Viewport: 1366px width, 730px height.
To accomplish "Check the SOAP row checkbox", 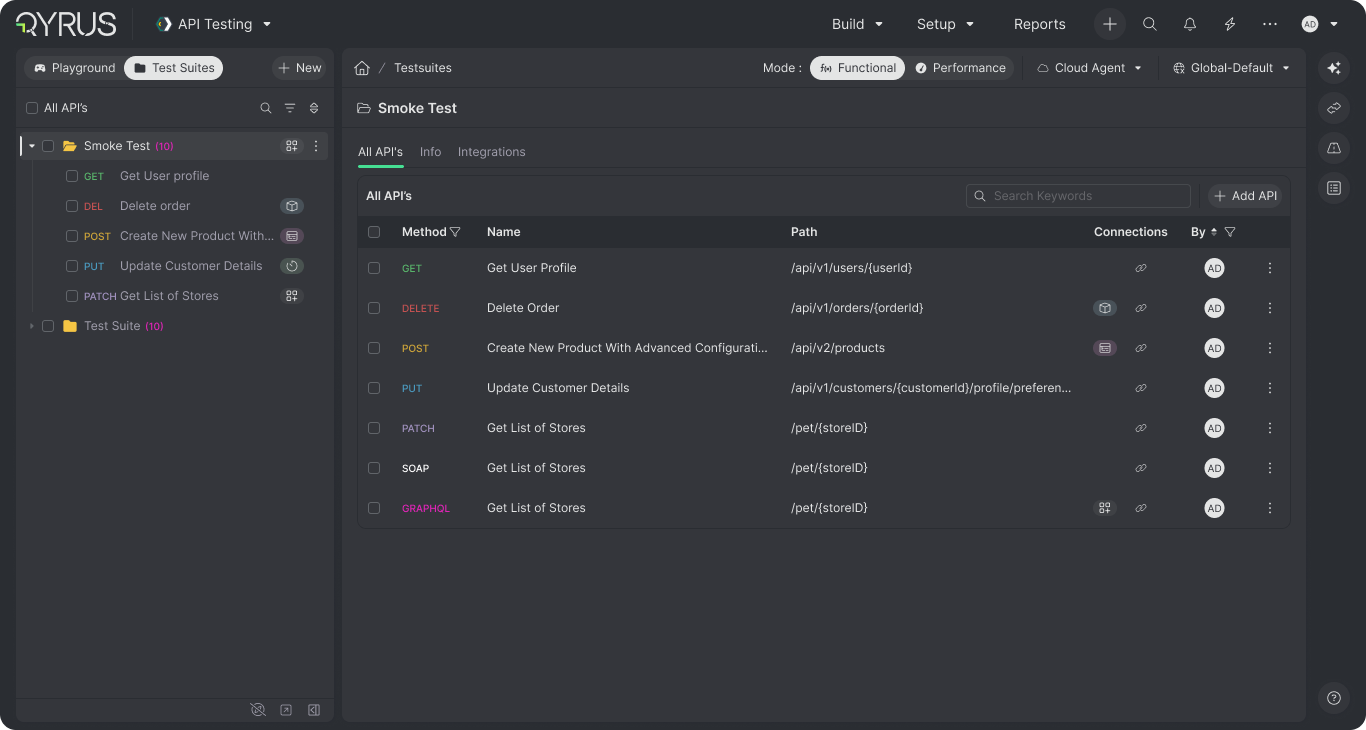I will point(374,468).
